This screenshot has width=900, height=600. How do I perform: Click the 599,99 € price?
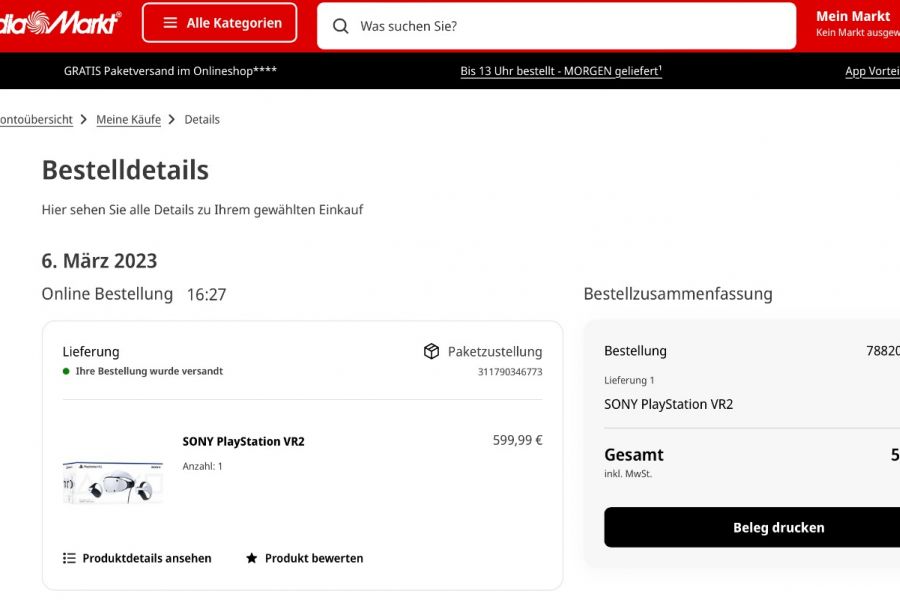point(517,440)
